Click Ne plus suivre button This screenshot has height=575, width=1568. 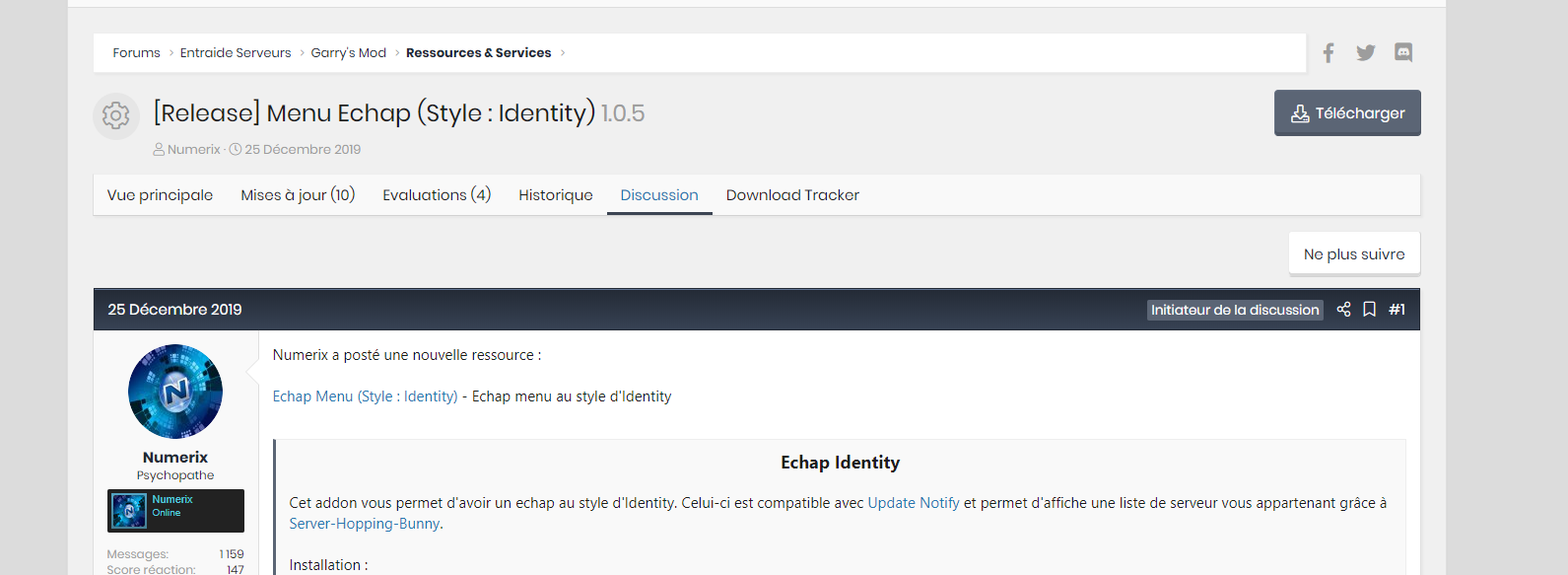(1354, 254)
